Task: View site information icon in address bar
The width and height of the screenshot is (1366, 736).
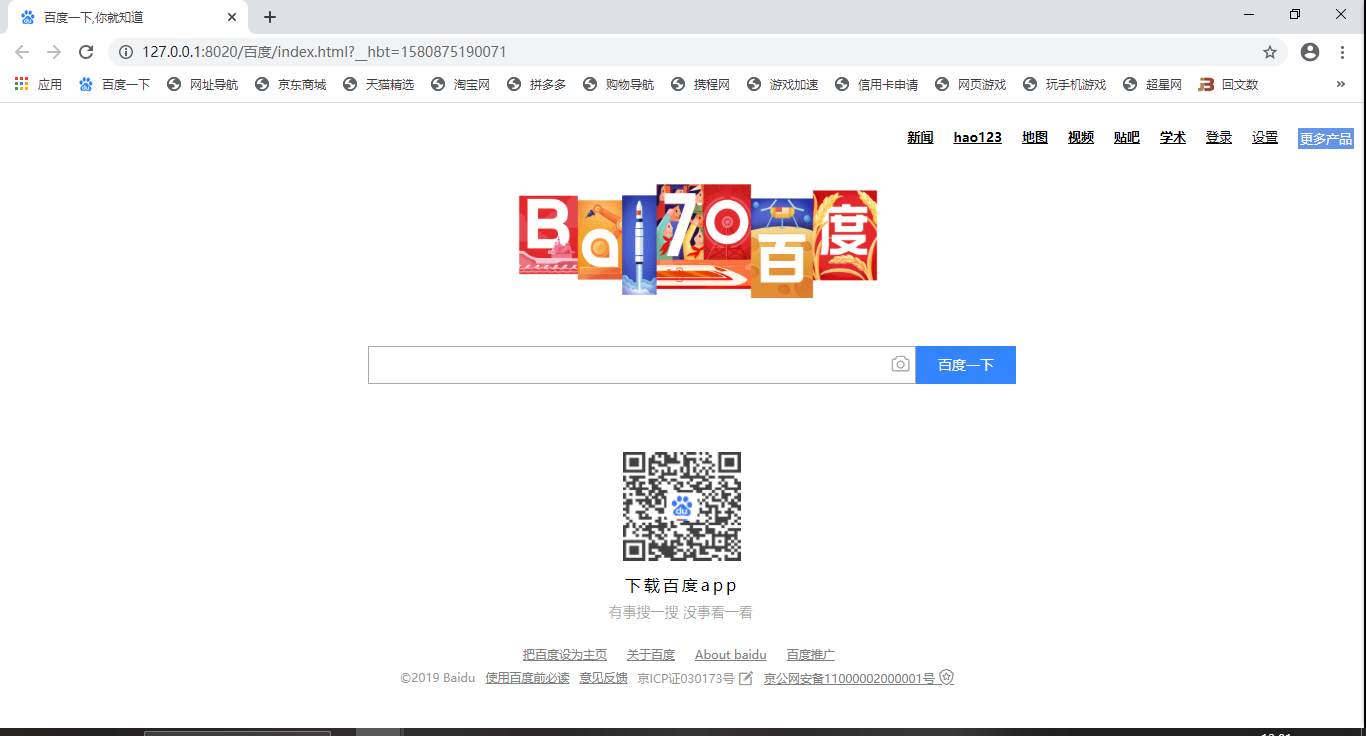Action: tap(126, 52)
